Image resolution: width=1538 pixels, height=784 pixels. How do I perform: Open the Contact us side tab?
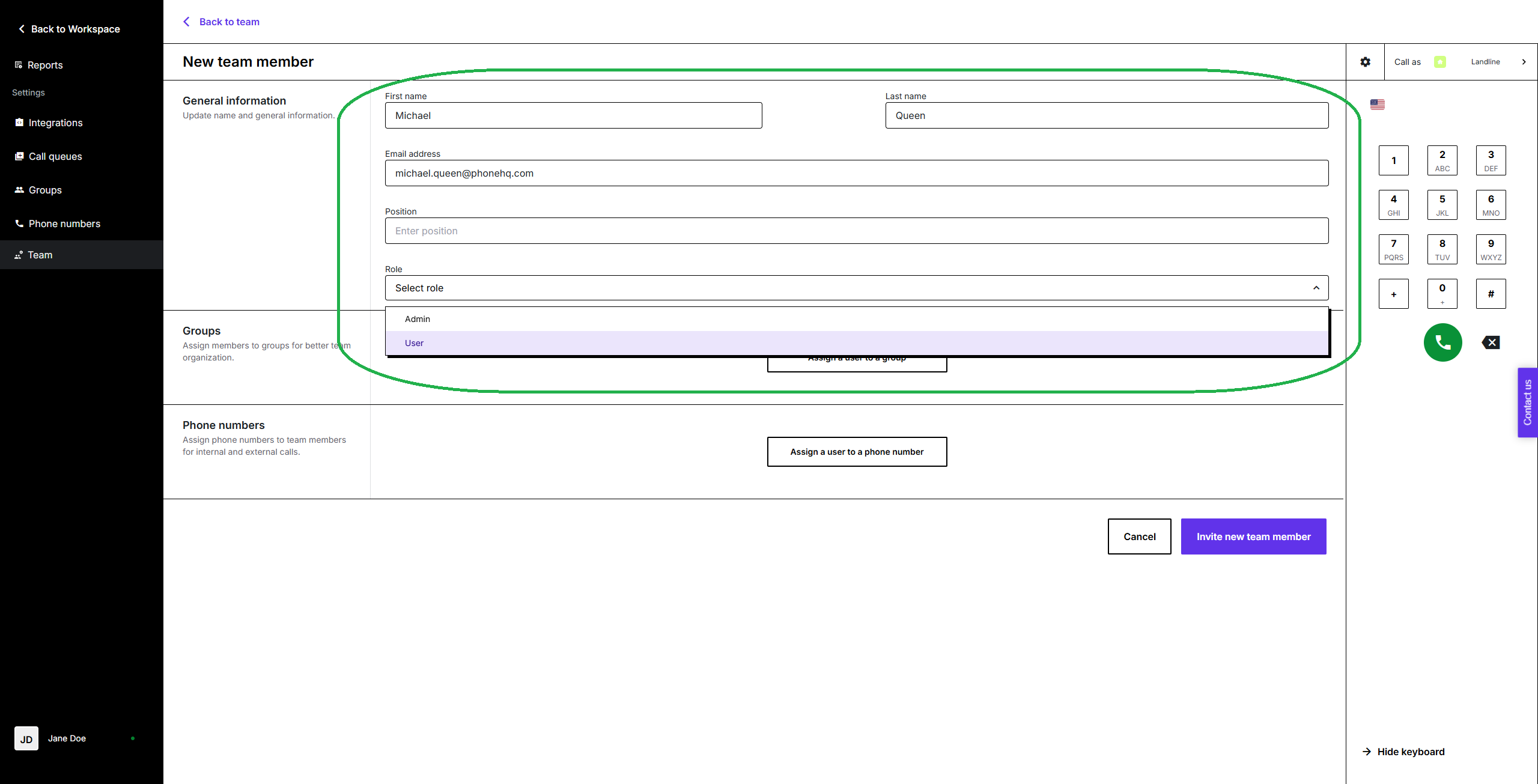tap(1527, 403)
